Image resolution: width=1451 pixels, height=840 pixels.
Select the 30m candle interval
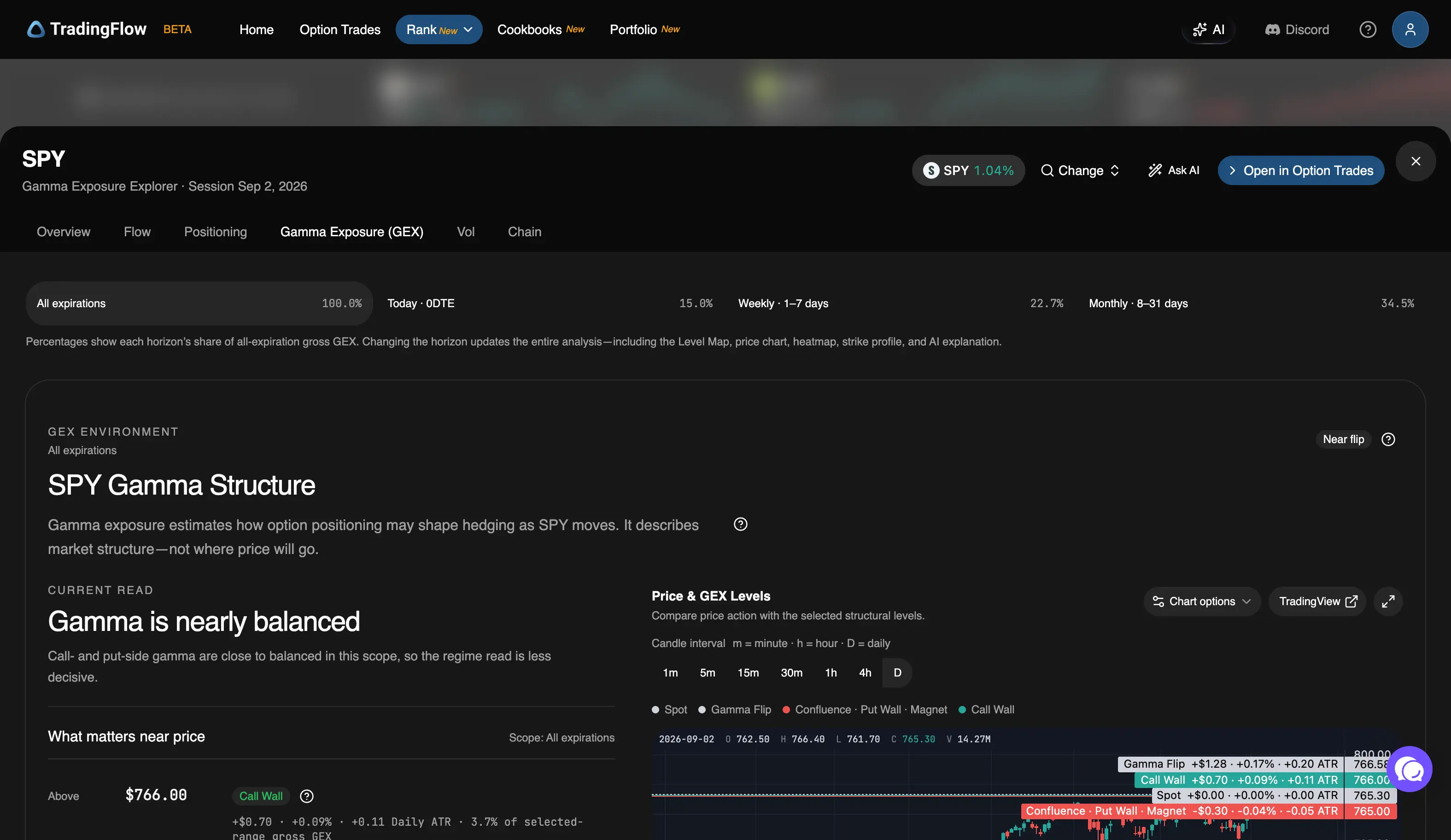coord(792,672)
